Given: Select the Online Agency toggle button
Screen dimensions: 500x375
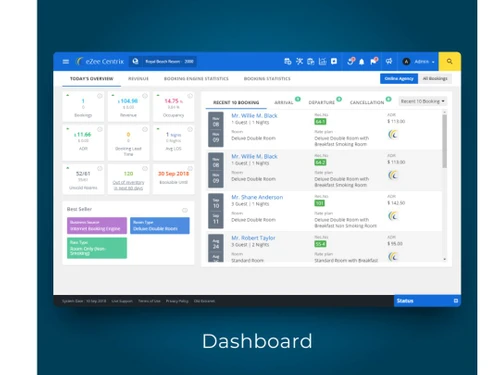Looking at the screenshot, I should point(399,79).
